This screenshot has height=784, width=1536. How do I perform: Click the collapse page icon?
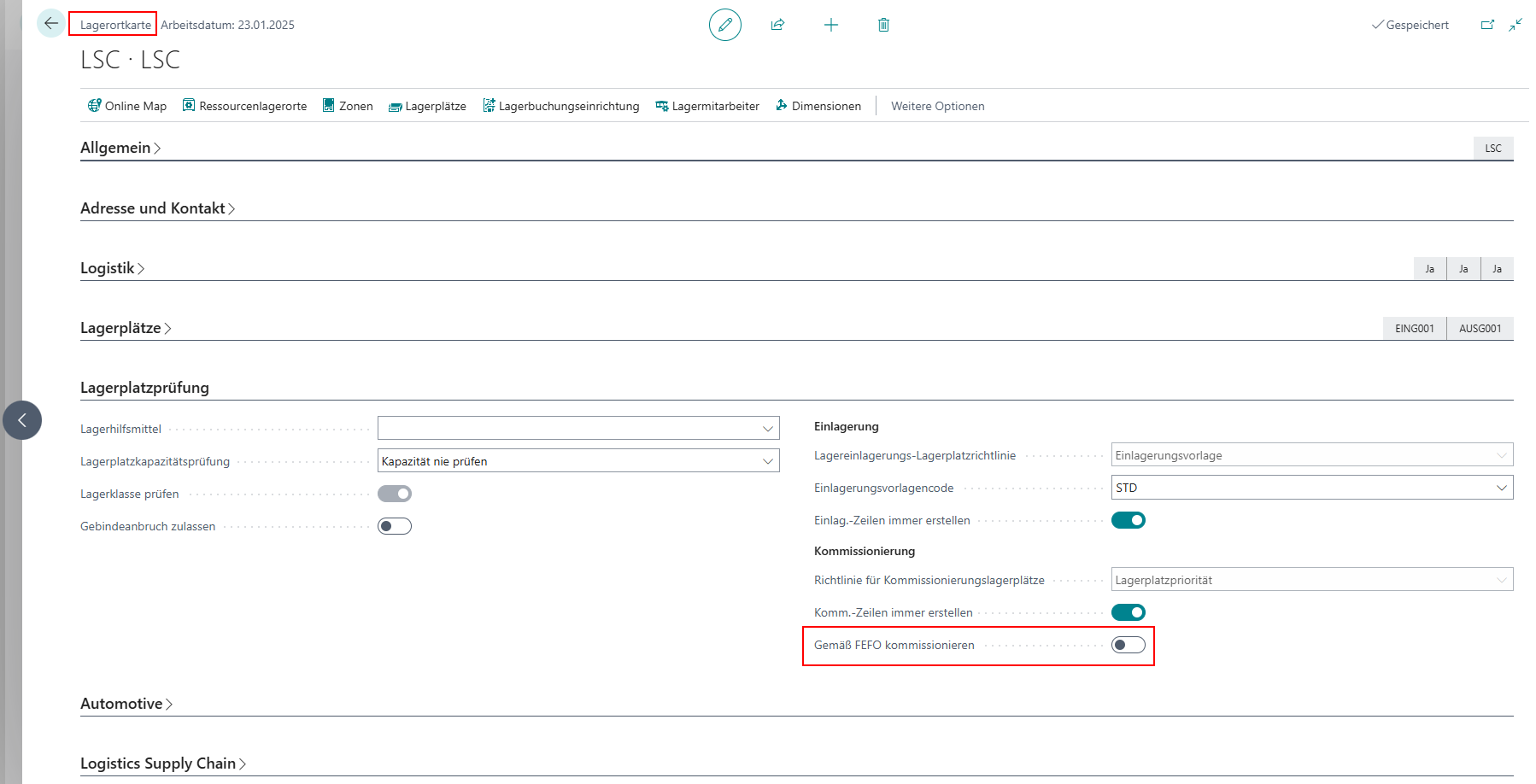(1515, 25)
